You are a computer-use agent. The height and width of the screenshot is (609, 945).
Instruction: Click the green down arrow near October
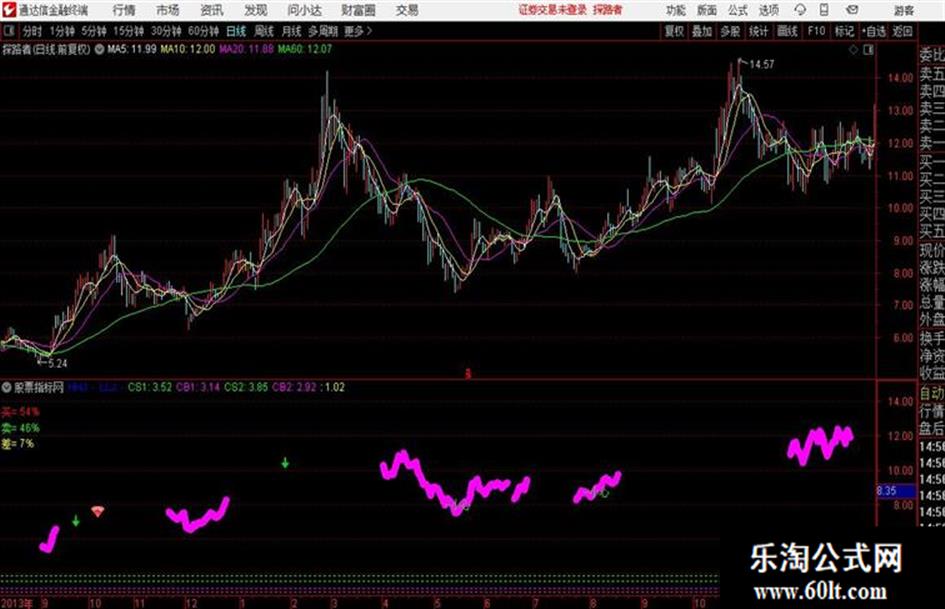[x=75, y=520]
